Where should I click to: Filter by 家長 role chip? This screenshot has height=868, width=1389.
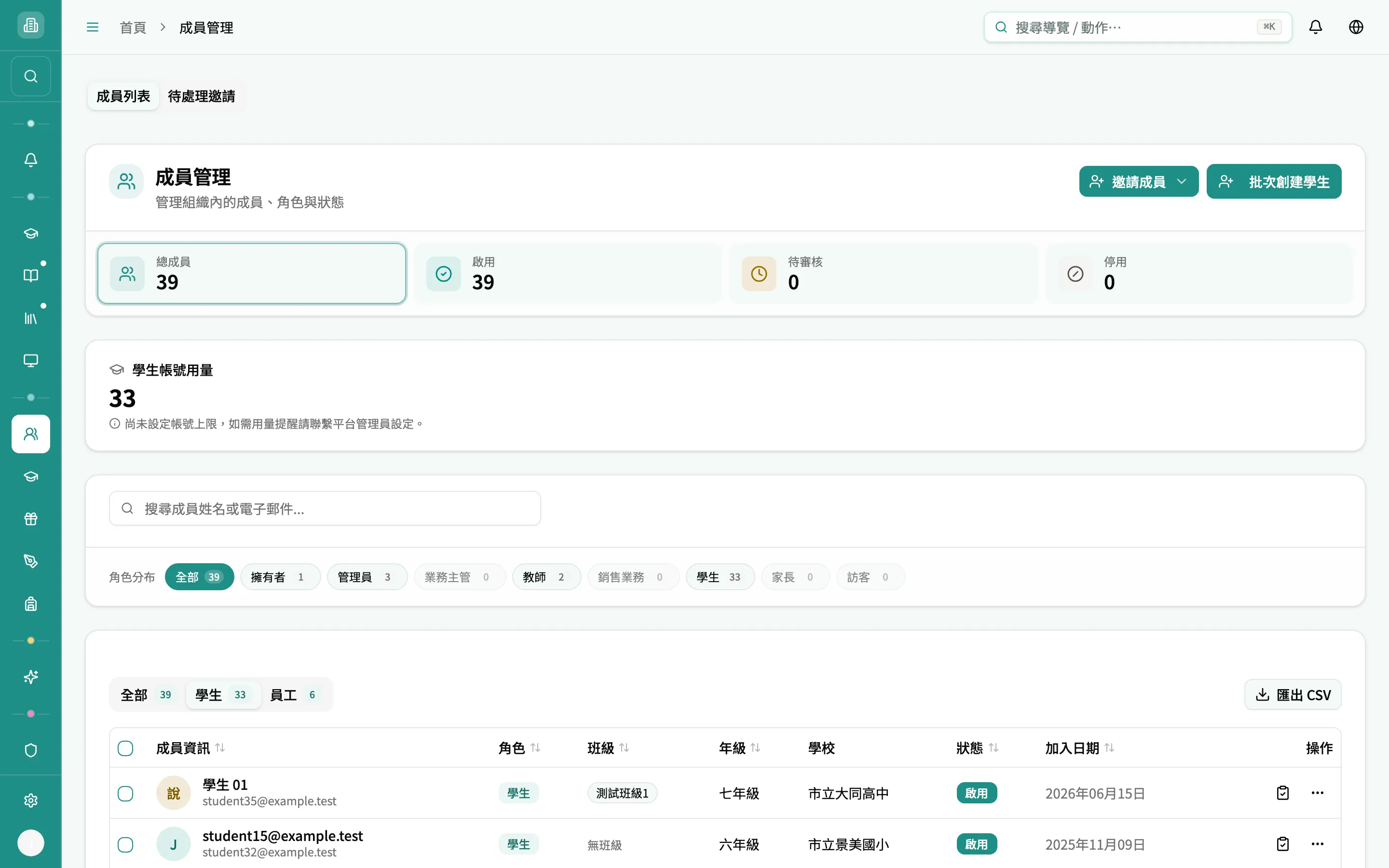[x=795, y=577]
